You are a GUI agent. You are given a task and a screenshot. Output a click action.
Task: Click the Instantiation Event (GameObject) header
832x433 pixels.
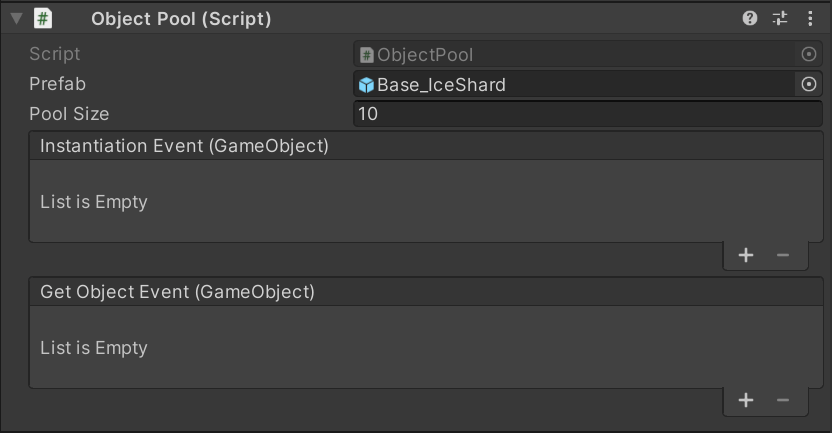tap(184, 146)
